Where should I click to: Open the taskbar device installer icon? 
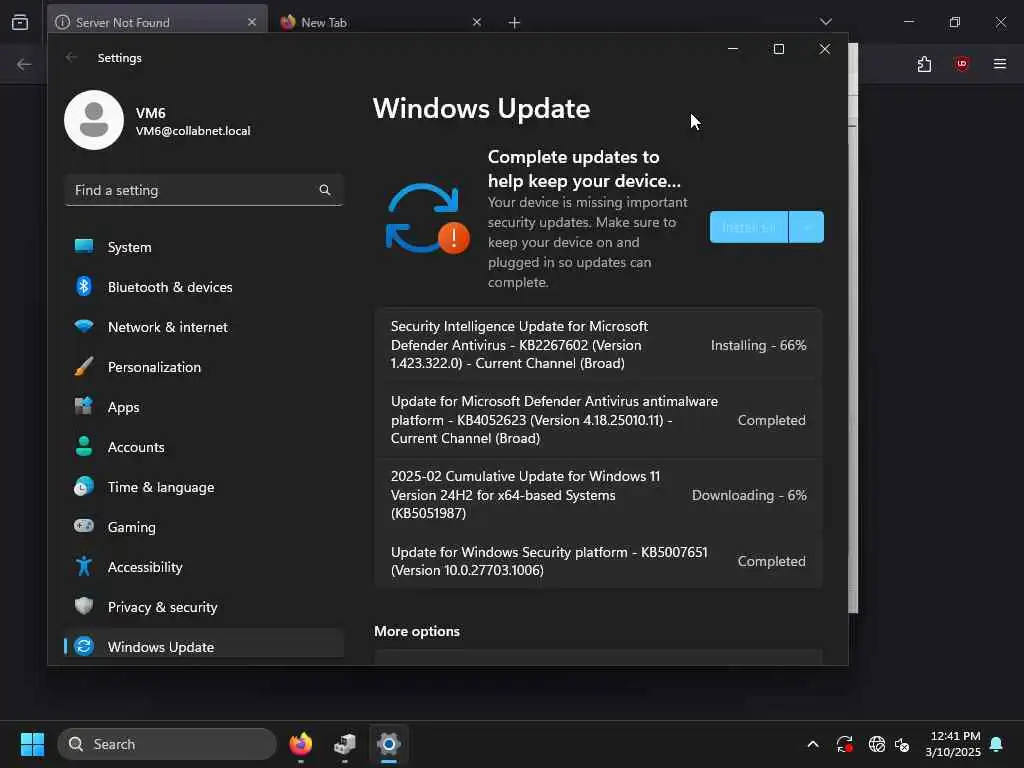point(345,744)
